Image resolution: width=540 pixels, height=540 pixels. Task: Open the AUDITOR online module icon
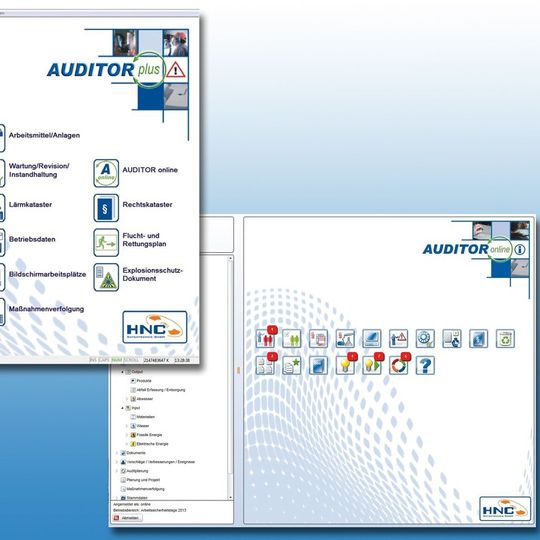[x=106, y=173]
